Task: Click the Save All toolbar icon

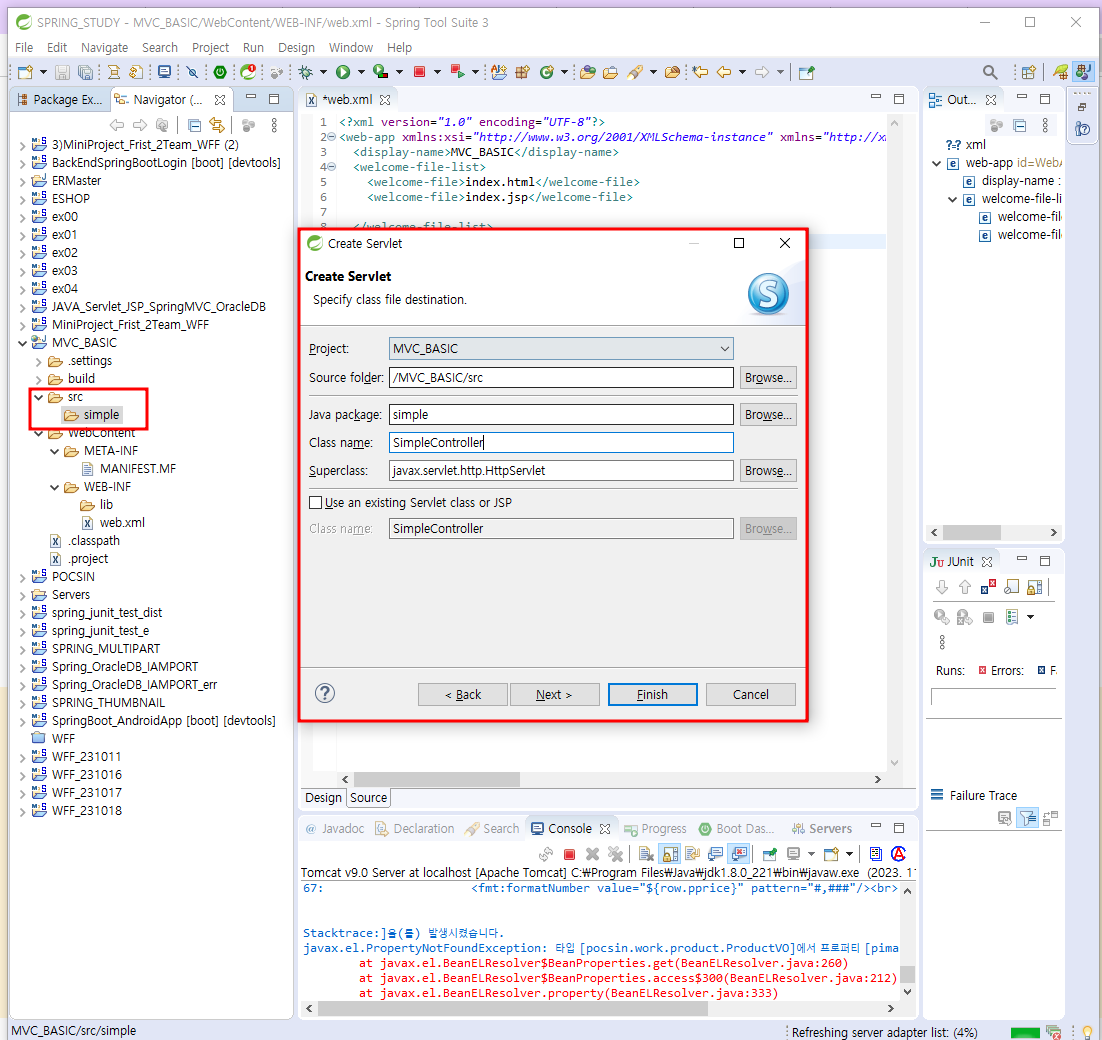Action: pyautogui.click(x=85, y=72)
